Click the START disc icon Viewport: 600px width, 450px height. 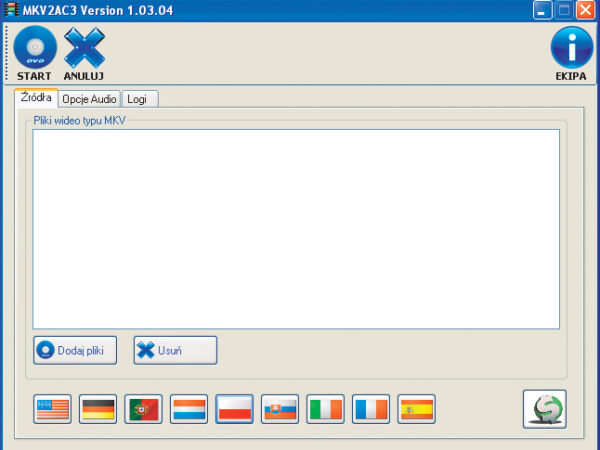[35, 48]
